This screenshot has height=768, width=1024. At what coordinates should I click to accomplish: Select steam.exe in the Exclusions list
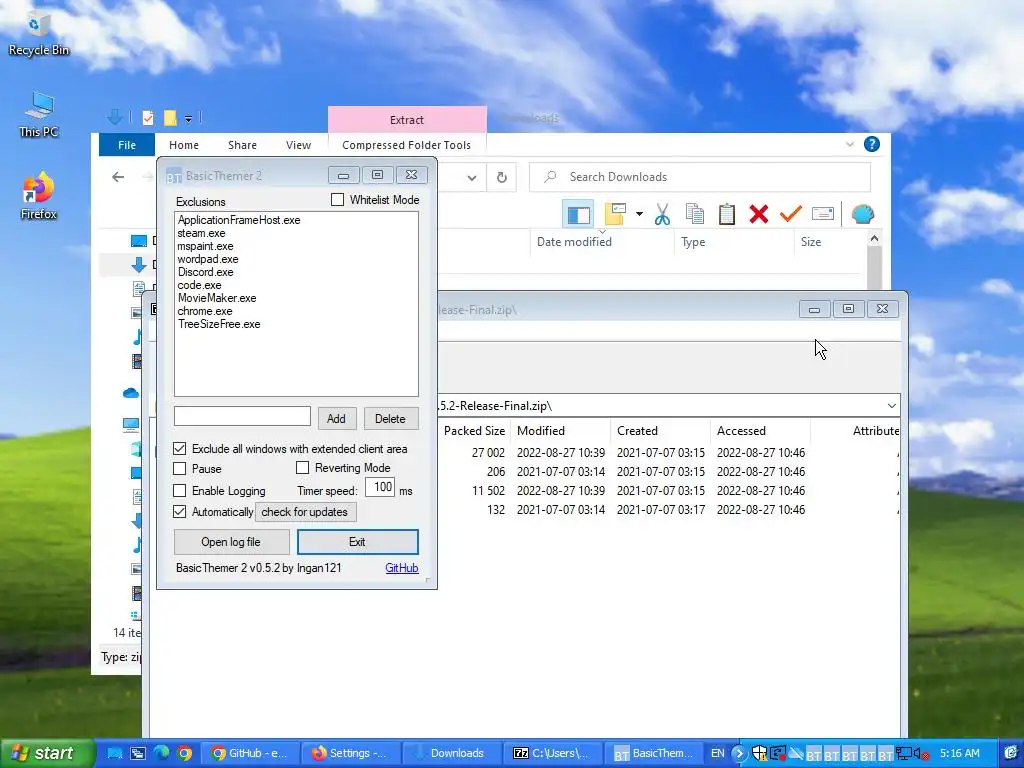click(x=201, y=233)
